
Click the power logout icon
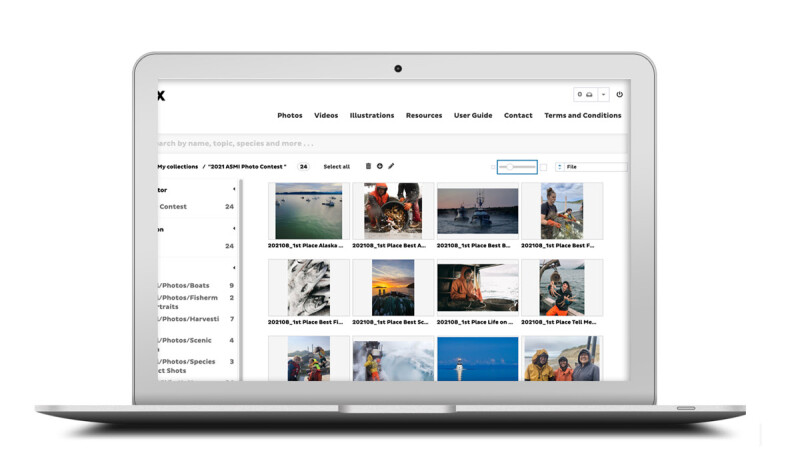point(619,95)
